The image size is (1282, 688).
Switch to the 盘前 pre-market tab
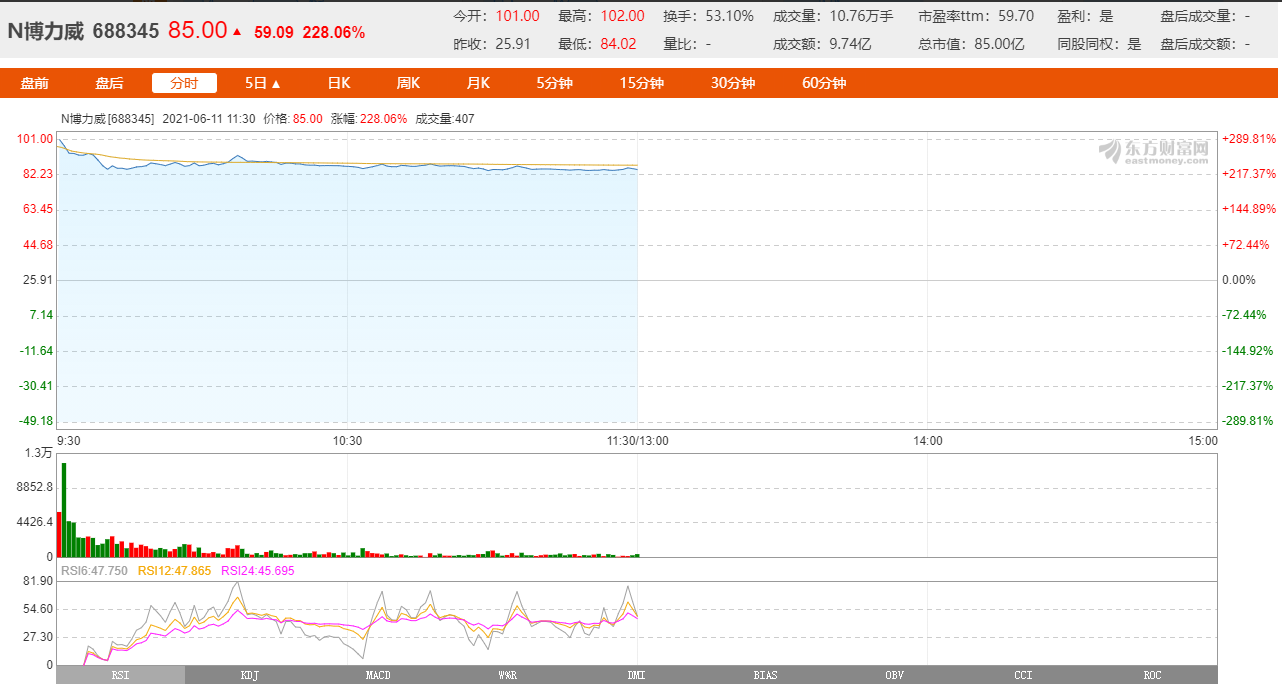click(35, 83)
